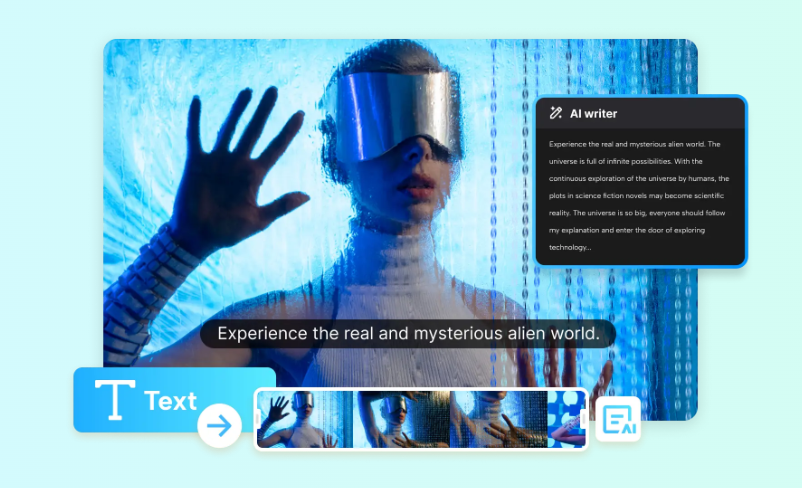Click the AI writer generated paragraph text

click(639, 196)
